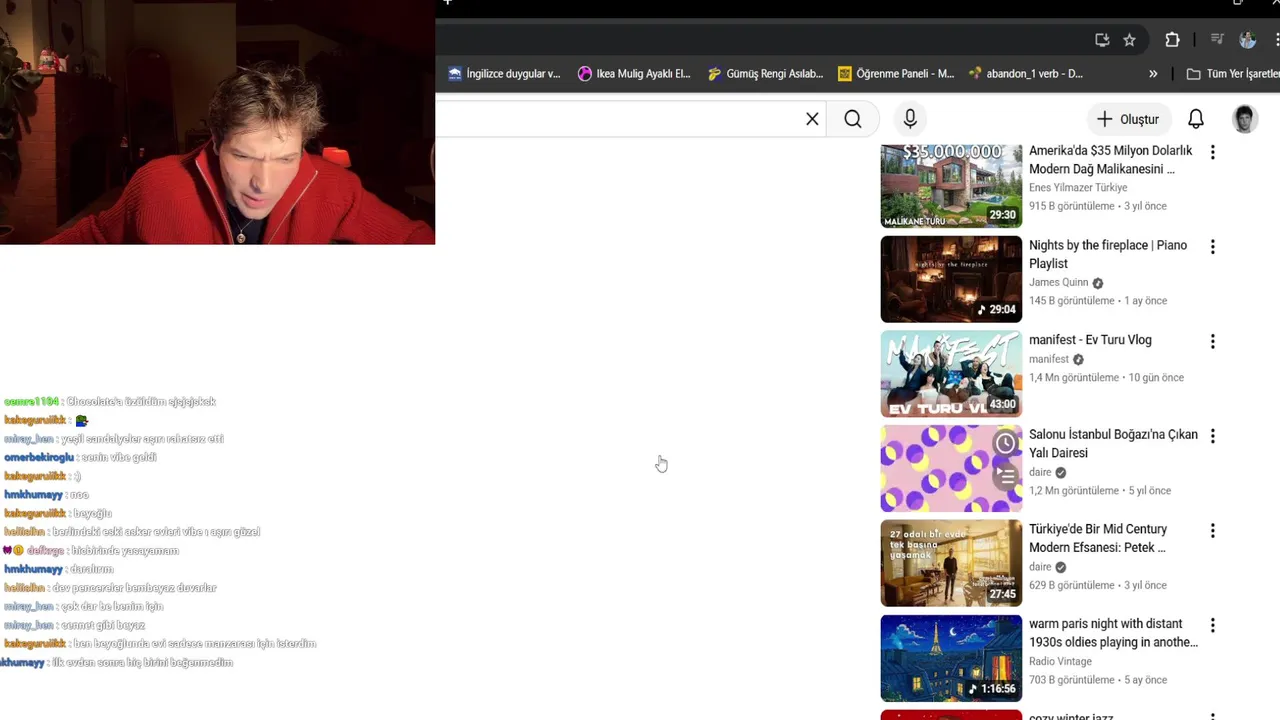
Task: Open the Tüm Yer İşaretleri folder
Action: (x=1232, y=74)
